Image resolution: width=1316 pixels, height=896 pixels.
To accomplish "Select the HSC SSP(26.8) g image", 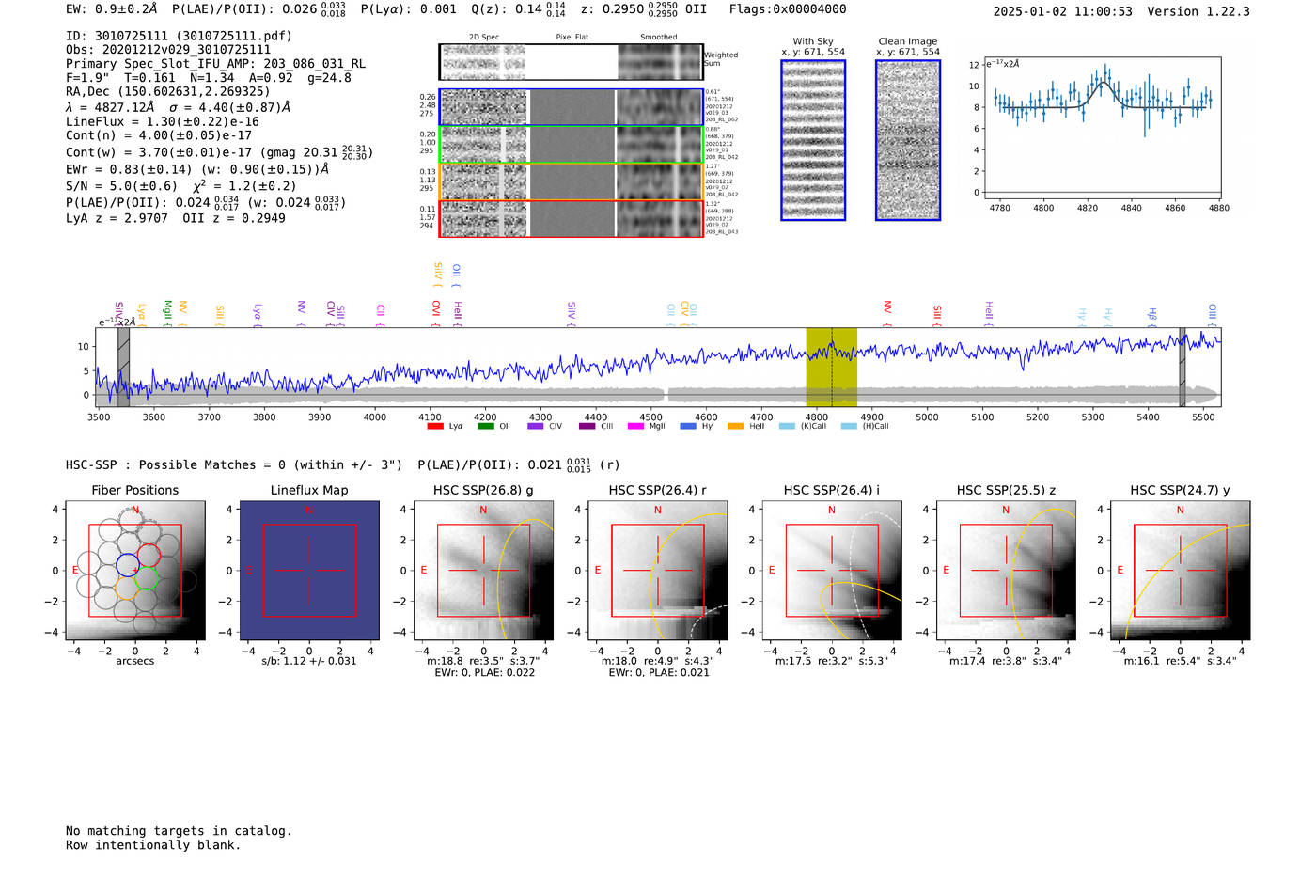I will (483, 571).
